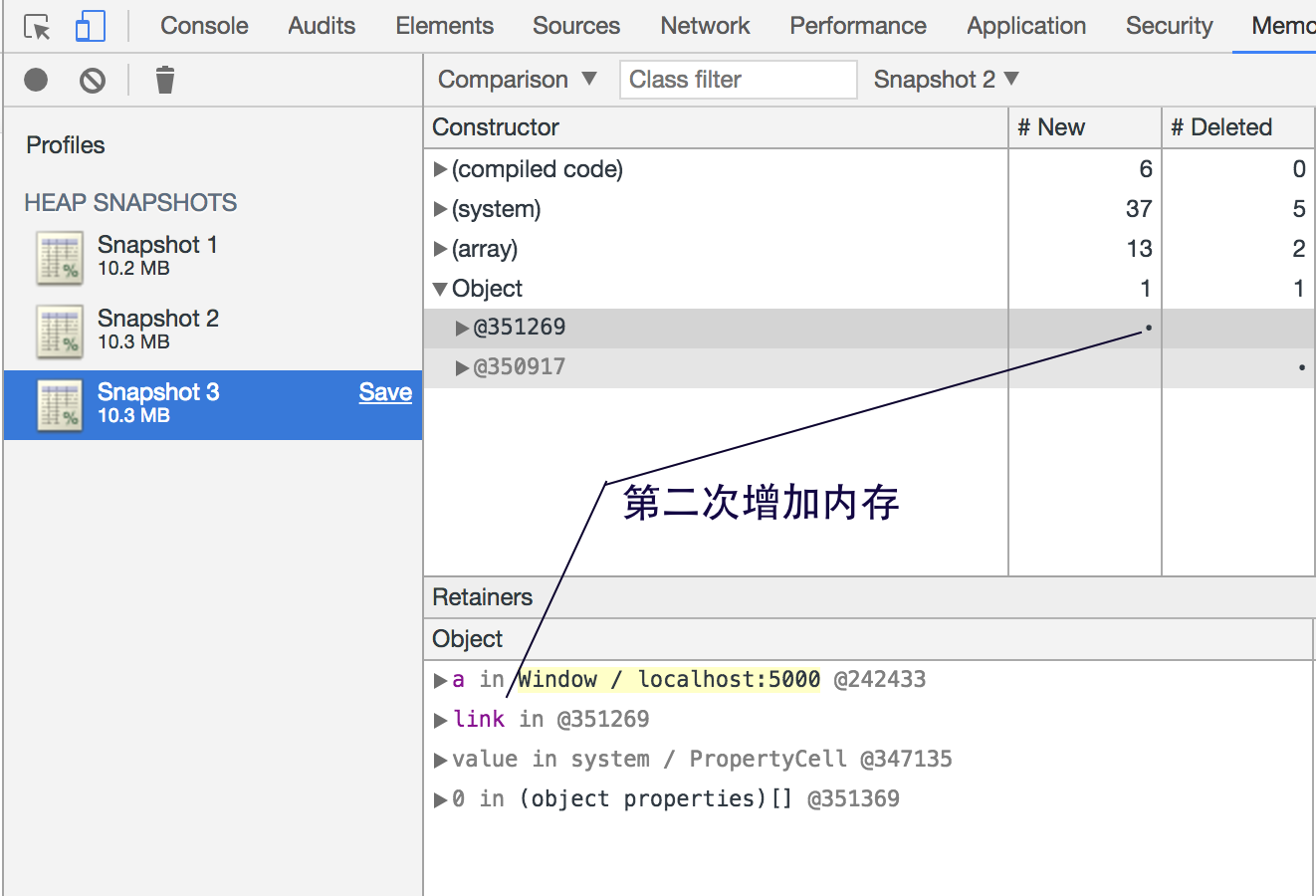
Task: Expand the (array) constructor row
Action: (440, 249)
